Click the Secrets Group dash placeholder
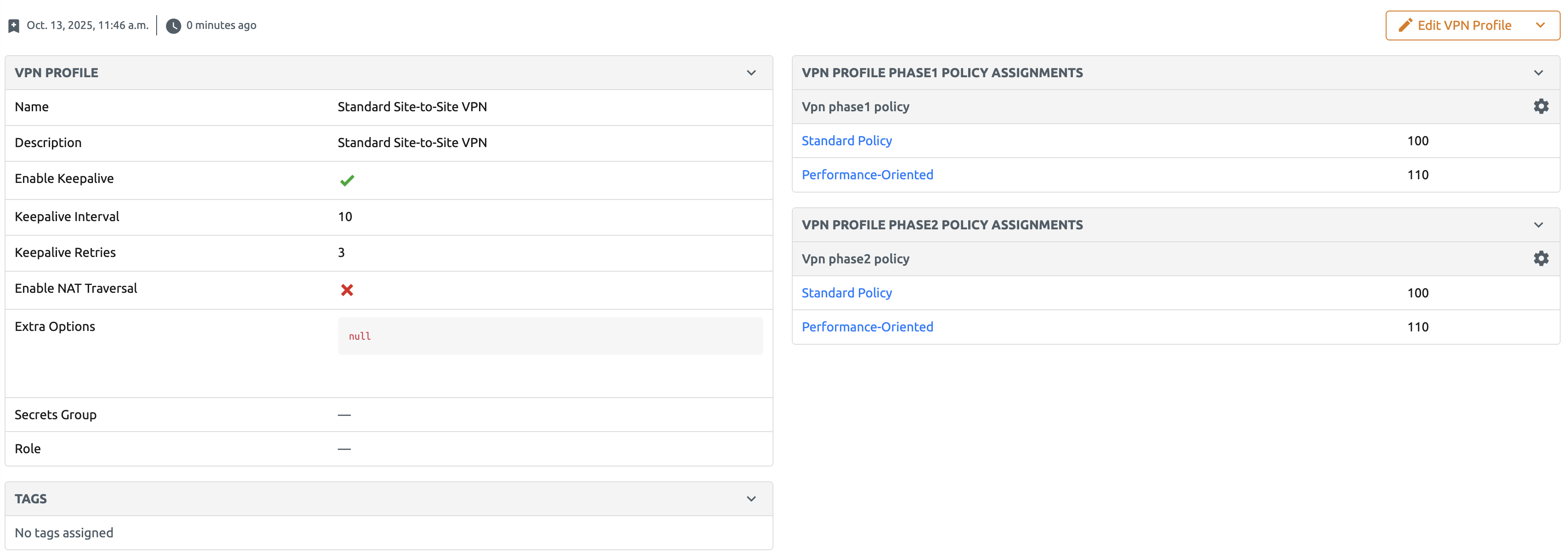Image resolution: width=1568 pixels, height=558 pixels. click(x=344, y=415)
